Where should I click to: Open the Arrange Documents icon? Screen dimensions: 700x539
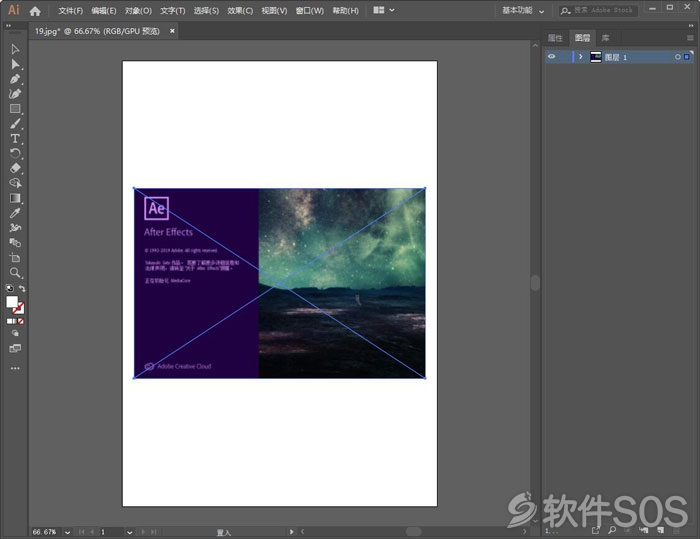tap(379, 10)
